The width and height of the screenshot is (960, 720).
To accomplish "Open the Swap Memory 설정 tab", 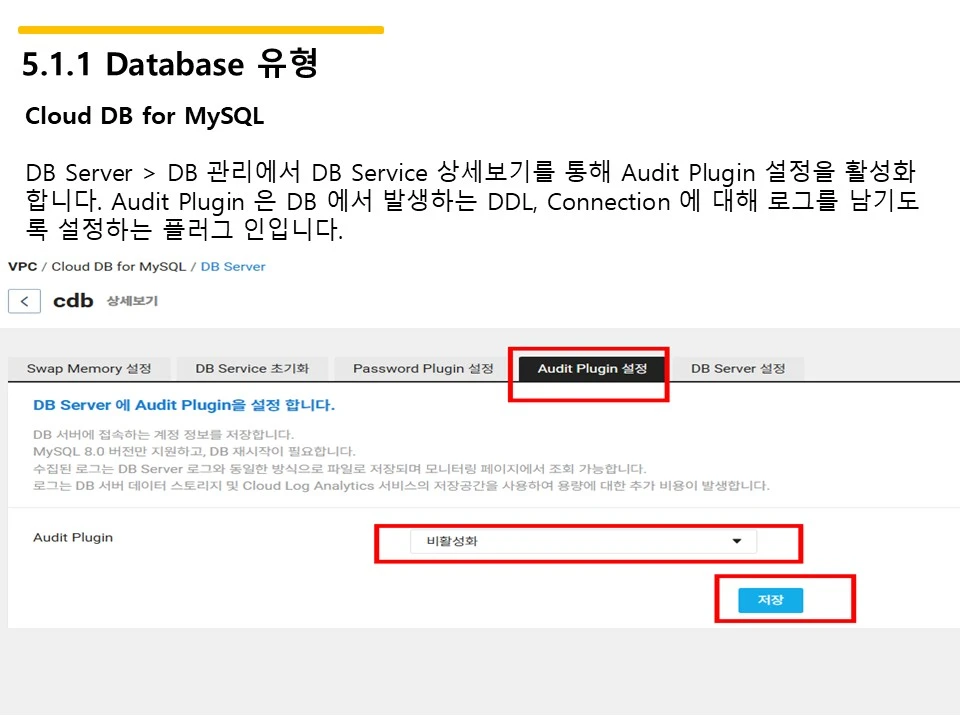I will [x=89, y=369].
